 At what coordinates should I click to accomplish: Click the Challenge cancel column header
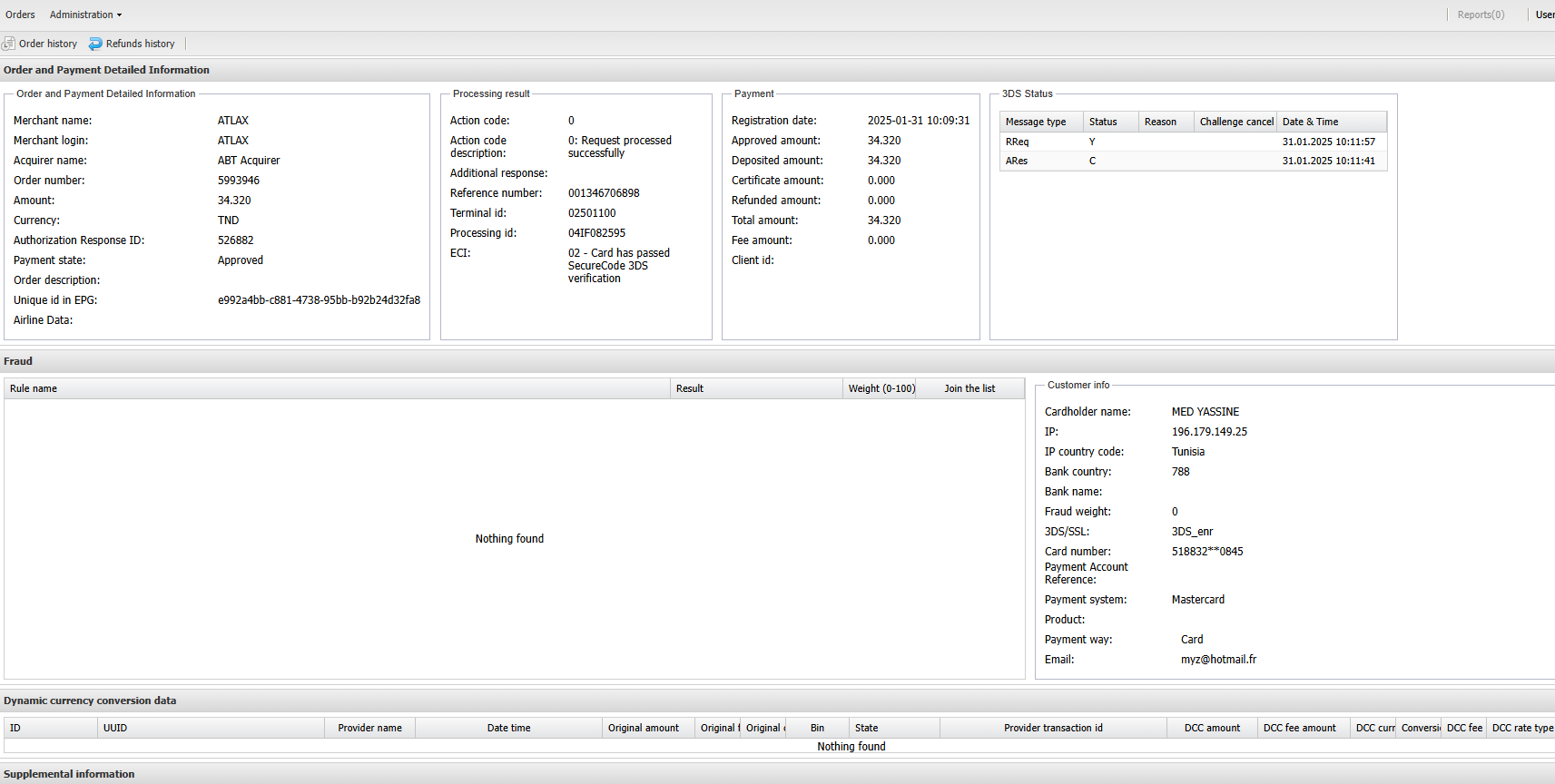tap(1235, 122)
